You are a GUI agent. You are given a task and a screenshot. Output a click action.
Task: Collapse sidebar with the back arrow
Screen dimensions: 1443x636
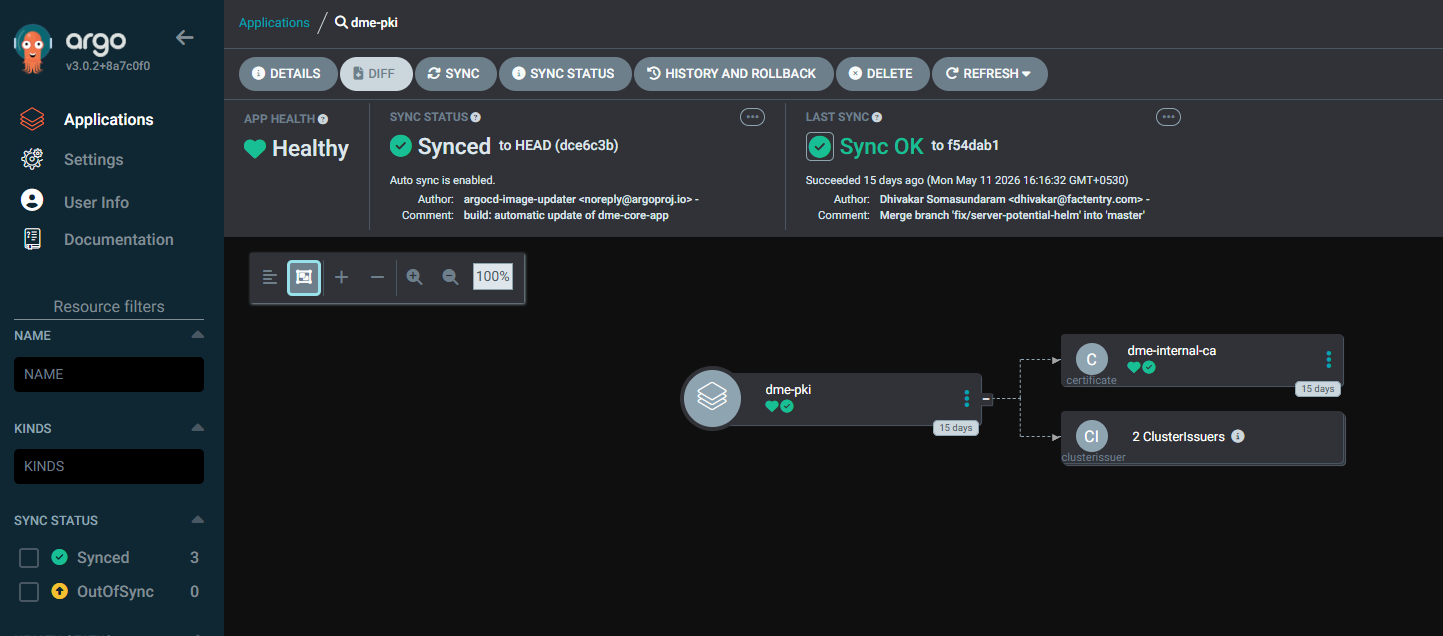click(x=185, y=38)
